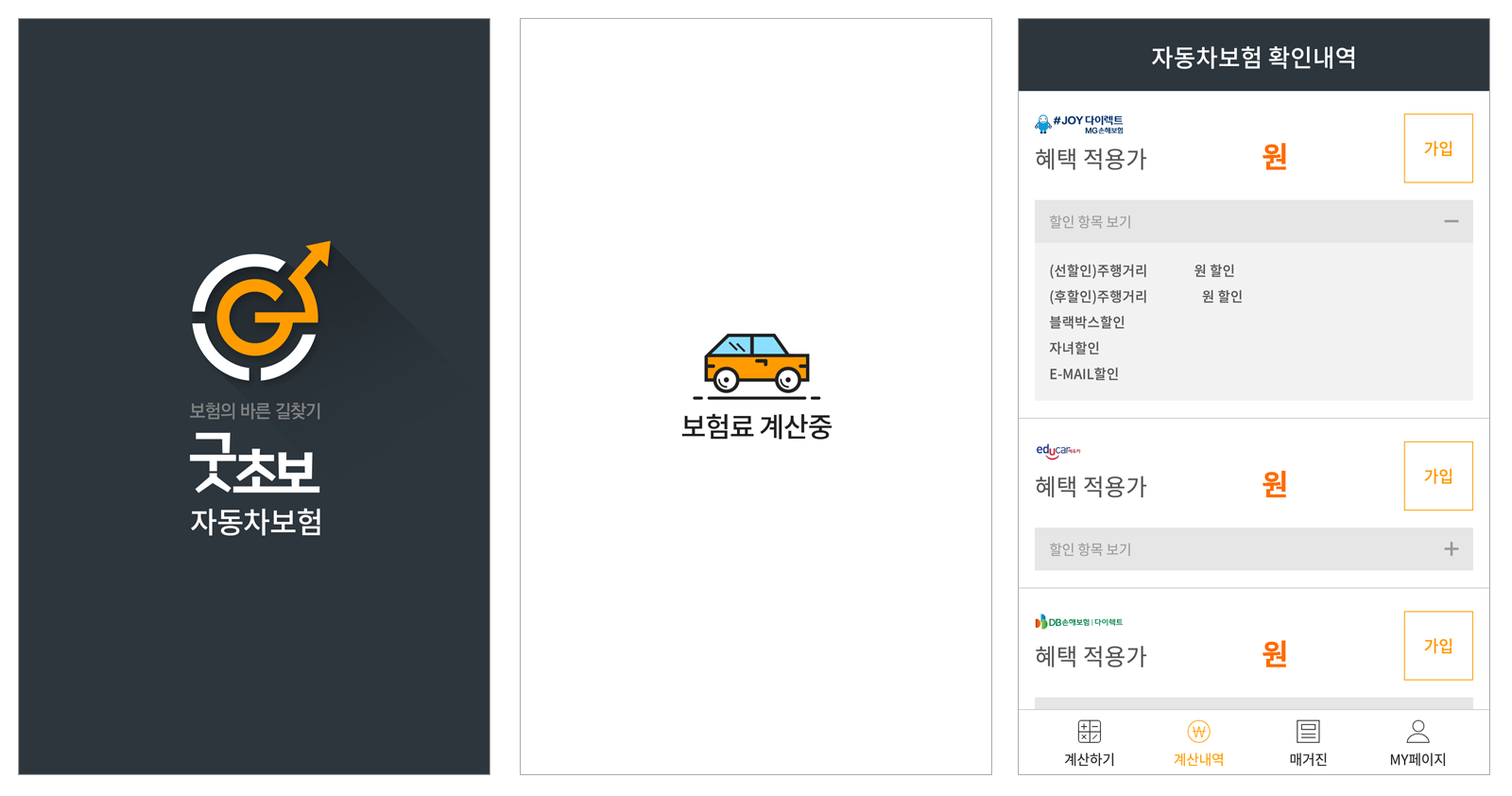Screen dimensions: 1512x796
Task: Click 가입 button for DB손해보험
Action: pyautogui.click(x=1438, y=646)
